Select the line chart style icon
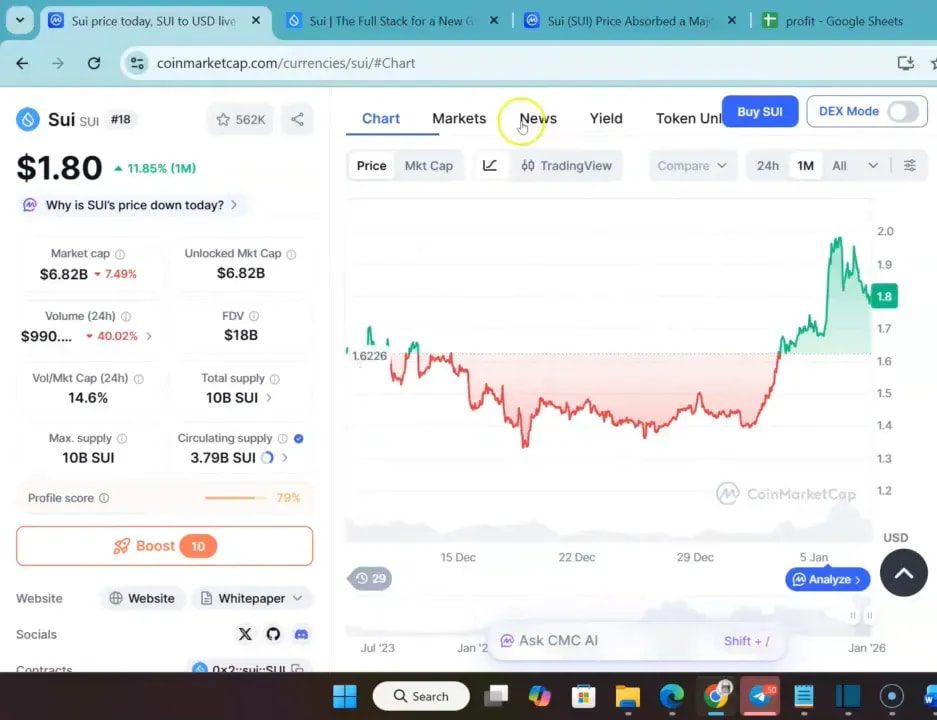937x720 pixels. click(489, 165)
